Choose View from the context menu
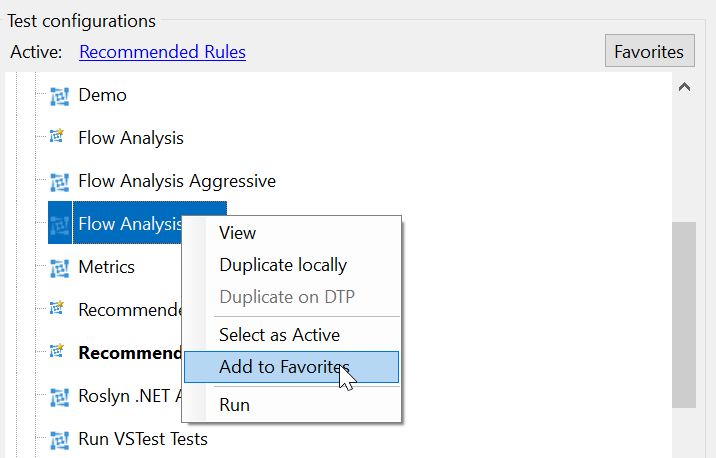 237,233
